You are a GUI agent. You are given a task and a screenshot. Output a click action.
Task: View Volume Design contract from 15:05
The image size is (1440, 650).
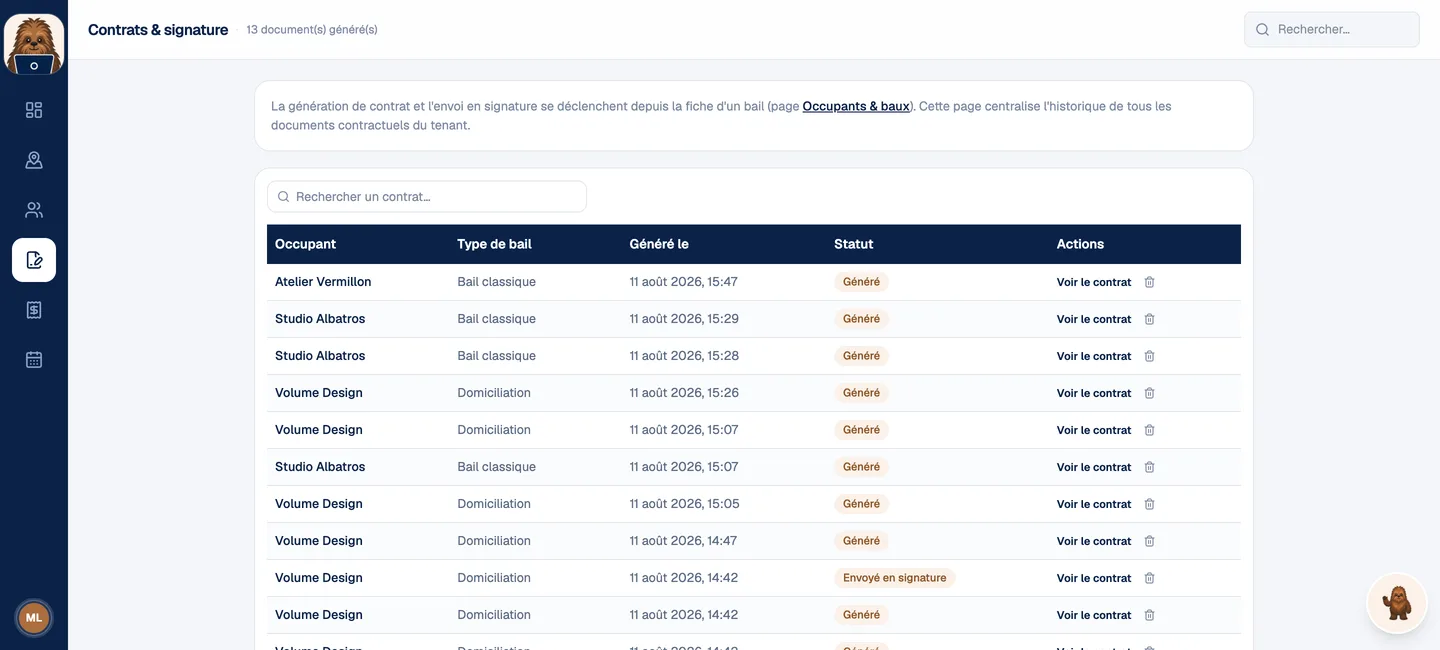pyautogui.click(x=1094, y=504)
